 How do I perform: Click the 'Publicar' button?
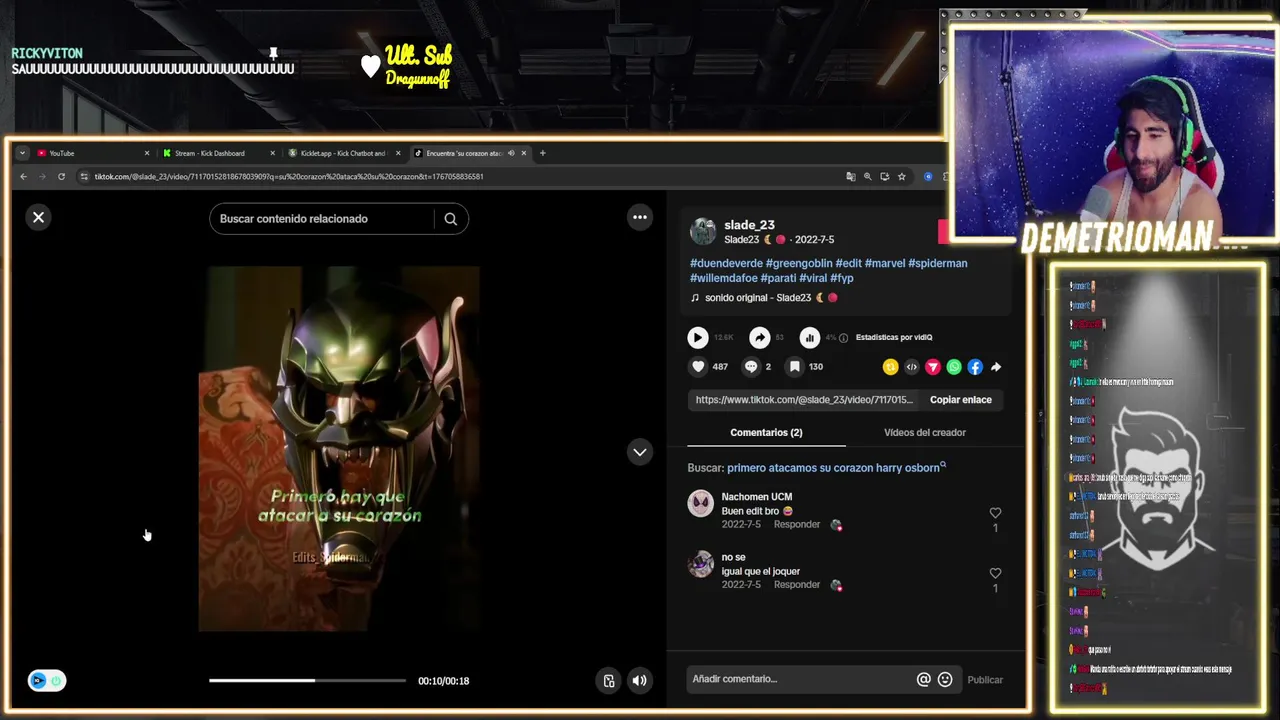click(984, 680)
